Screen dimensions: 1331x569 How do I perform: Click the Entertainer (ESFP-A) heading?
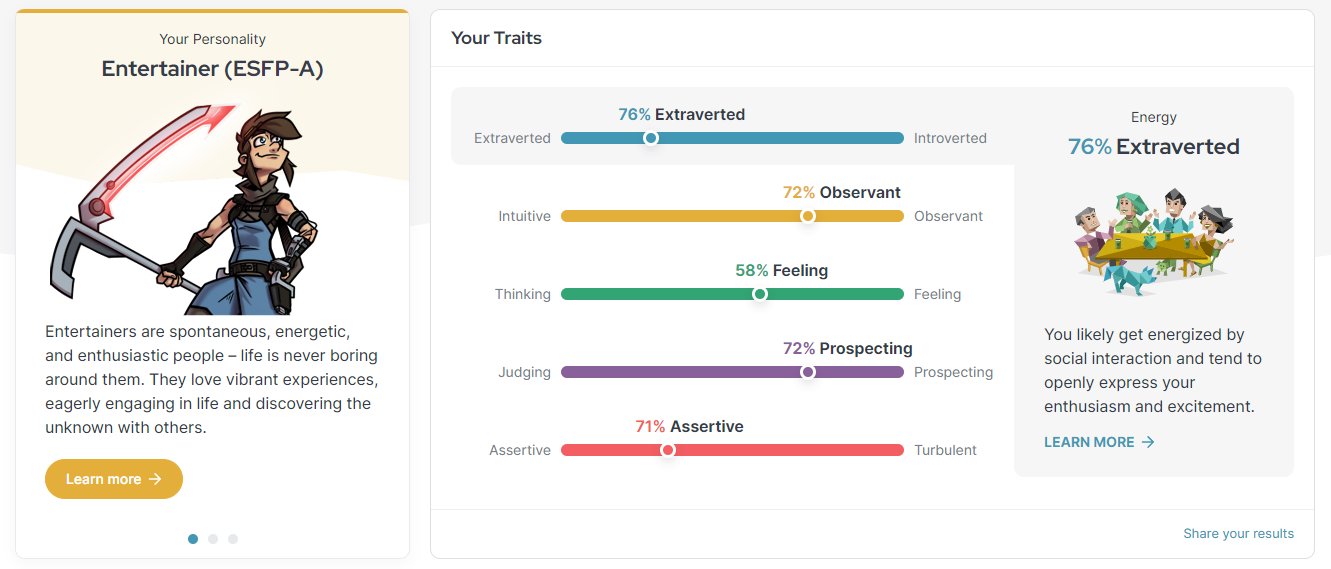(x=212, y=69)
